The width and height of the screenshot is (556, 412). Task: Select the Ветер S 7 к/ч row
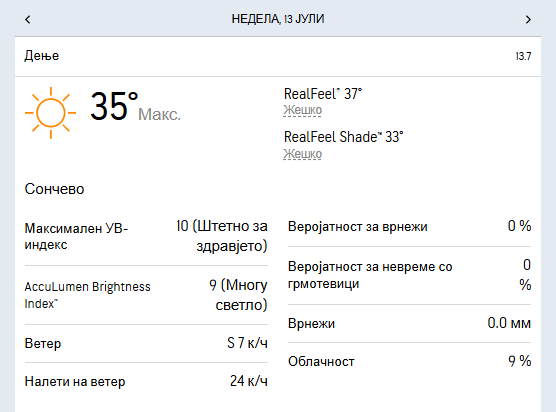coord(146,343)
